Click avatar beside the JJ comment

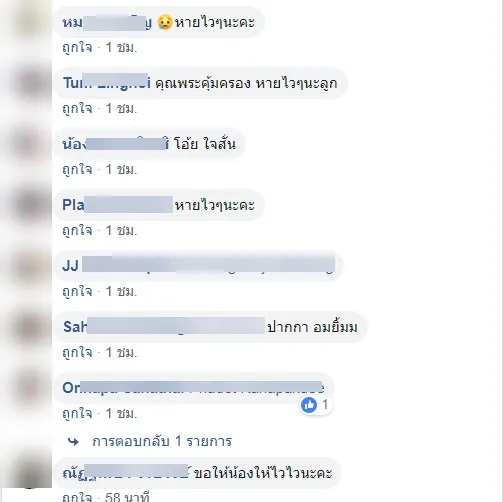point(30,266)
